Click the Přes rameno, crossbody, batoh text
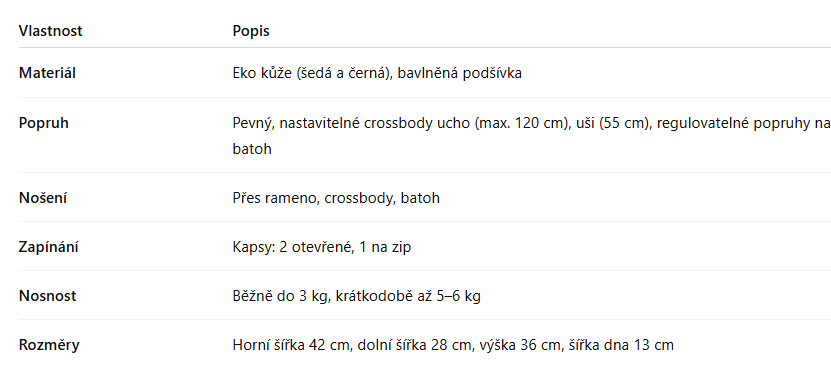 [336, 198]
